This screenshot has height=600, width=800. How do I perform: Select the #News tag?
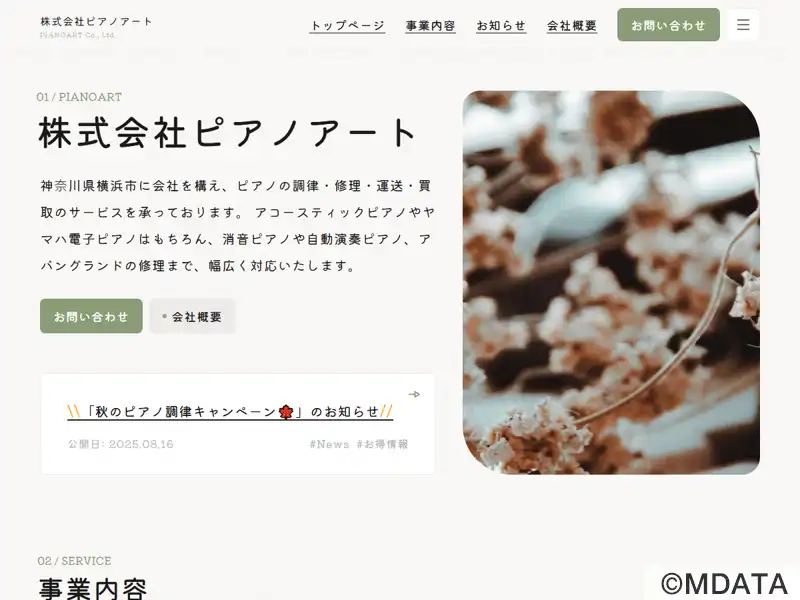coord(329,444)
